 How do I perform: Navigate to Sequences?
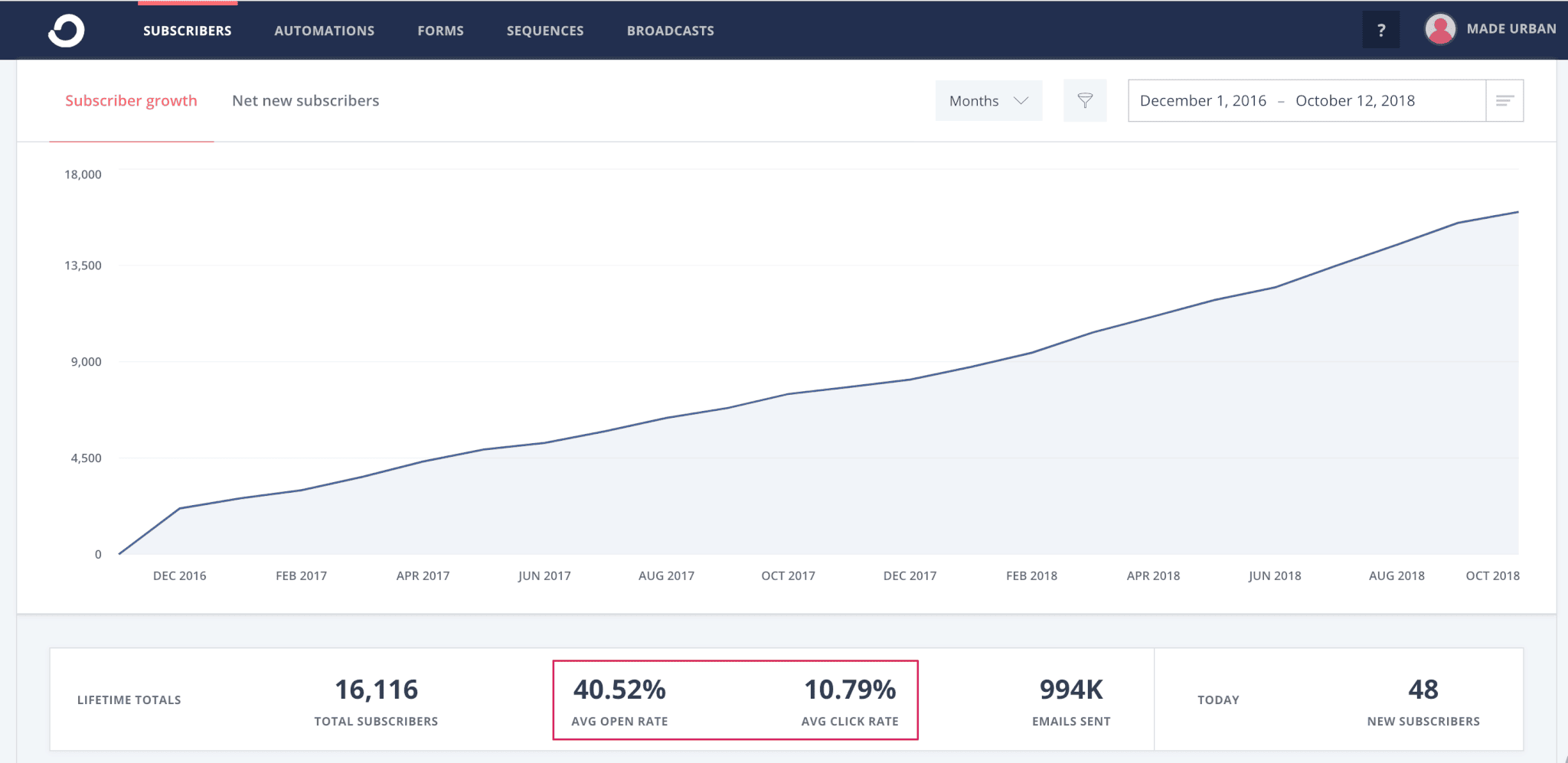pyautogui.click(x=545, y=31)
